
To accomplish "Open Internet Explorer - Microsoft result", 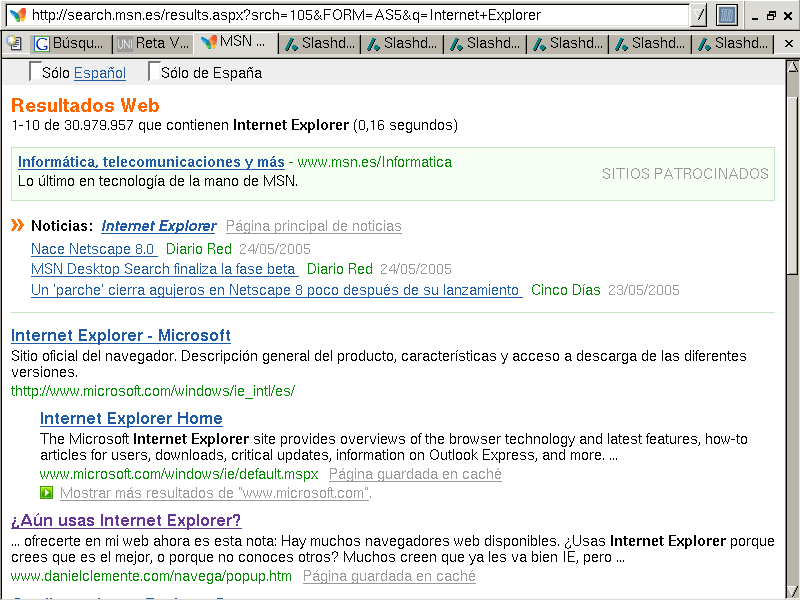I will (121, 335).
